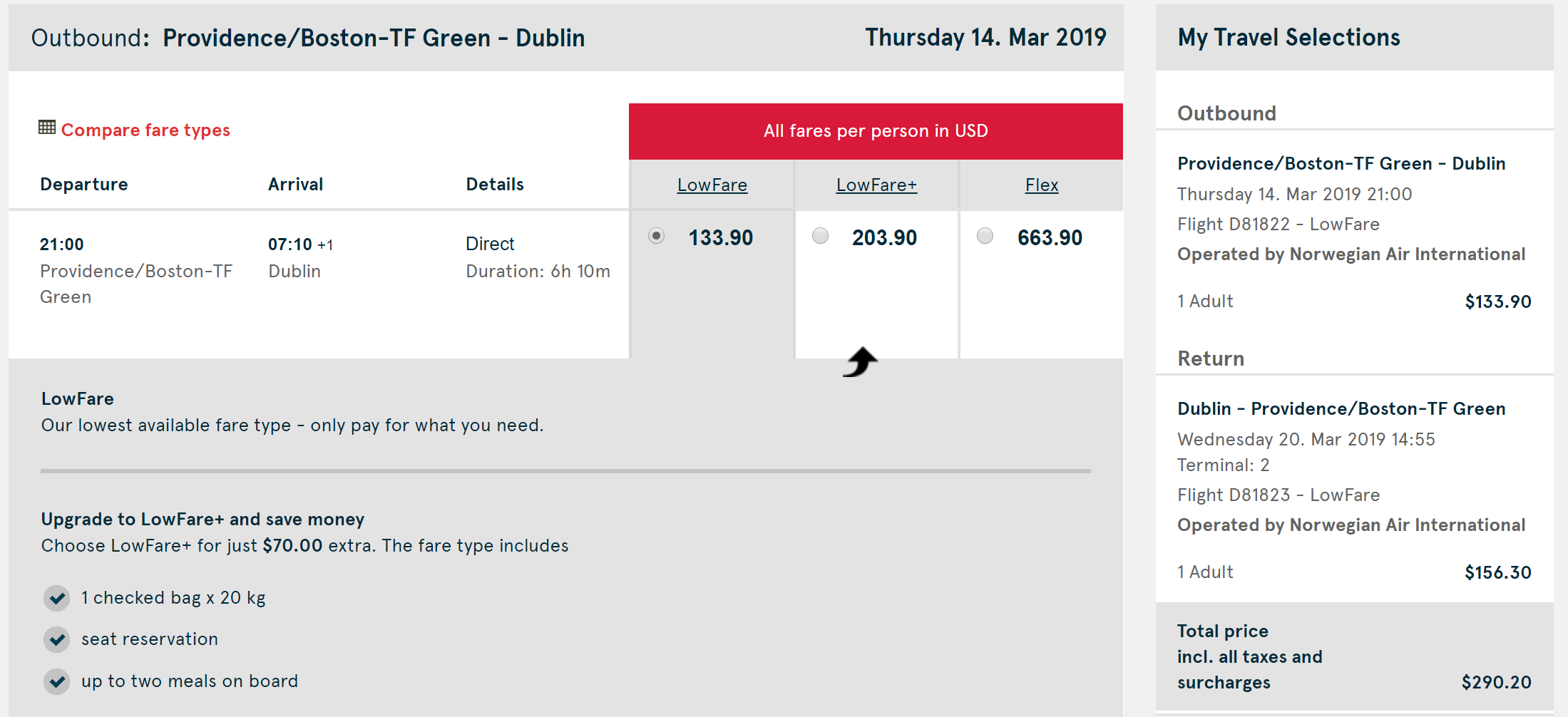Viewport: 1568px width, 717px height.
Task: Select the LowFare 133.90 radio button
Action: (656, 236)
